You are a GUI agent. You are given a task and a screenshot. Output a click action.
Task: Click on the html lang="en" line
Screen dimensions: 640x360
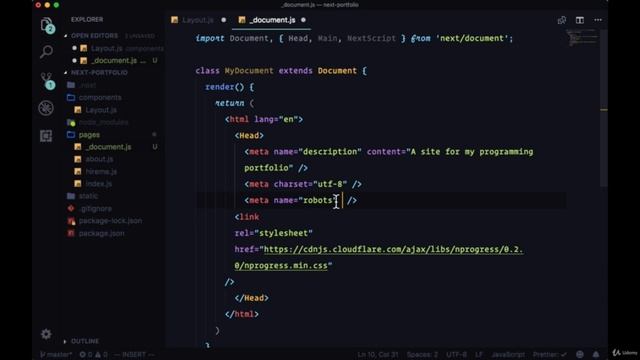[x=264, y=119]
